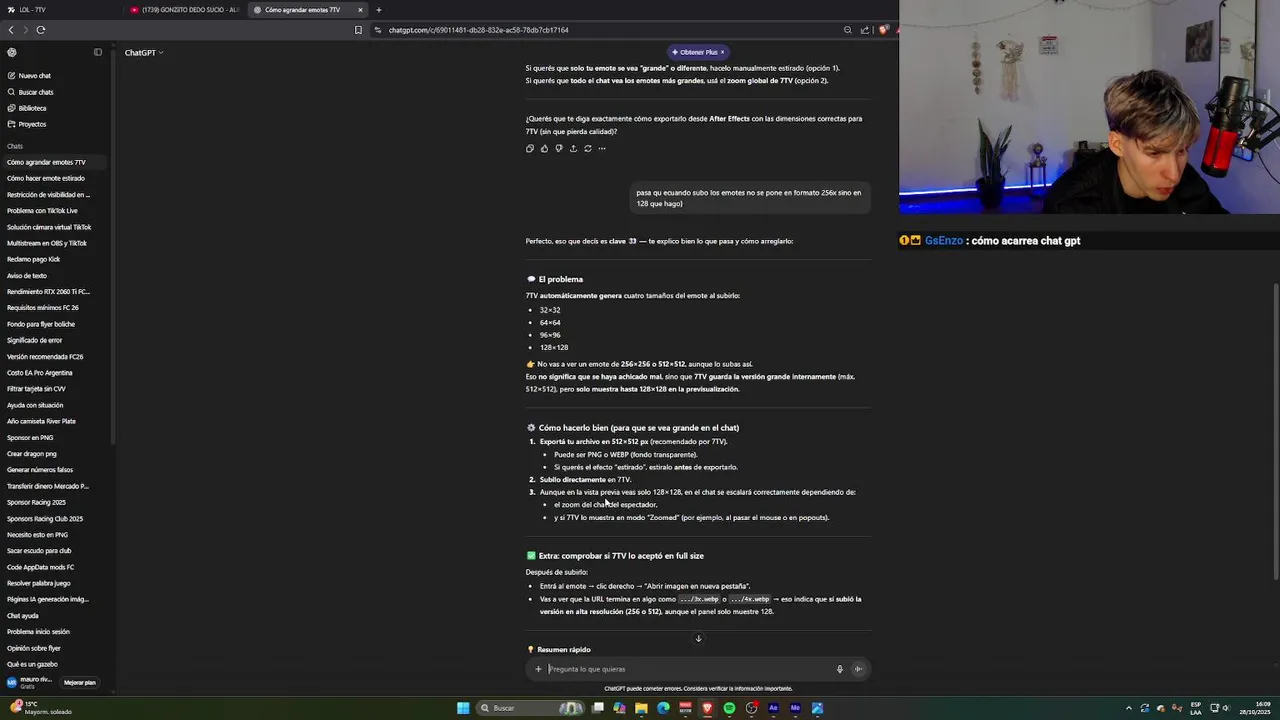Regenerate the response
The height and width of the screenshot is (720, 1280).
pos(587,148)
